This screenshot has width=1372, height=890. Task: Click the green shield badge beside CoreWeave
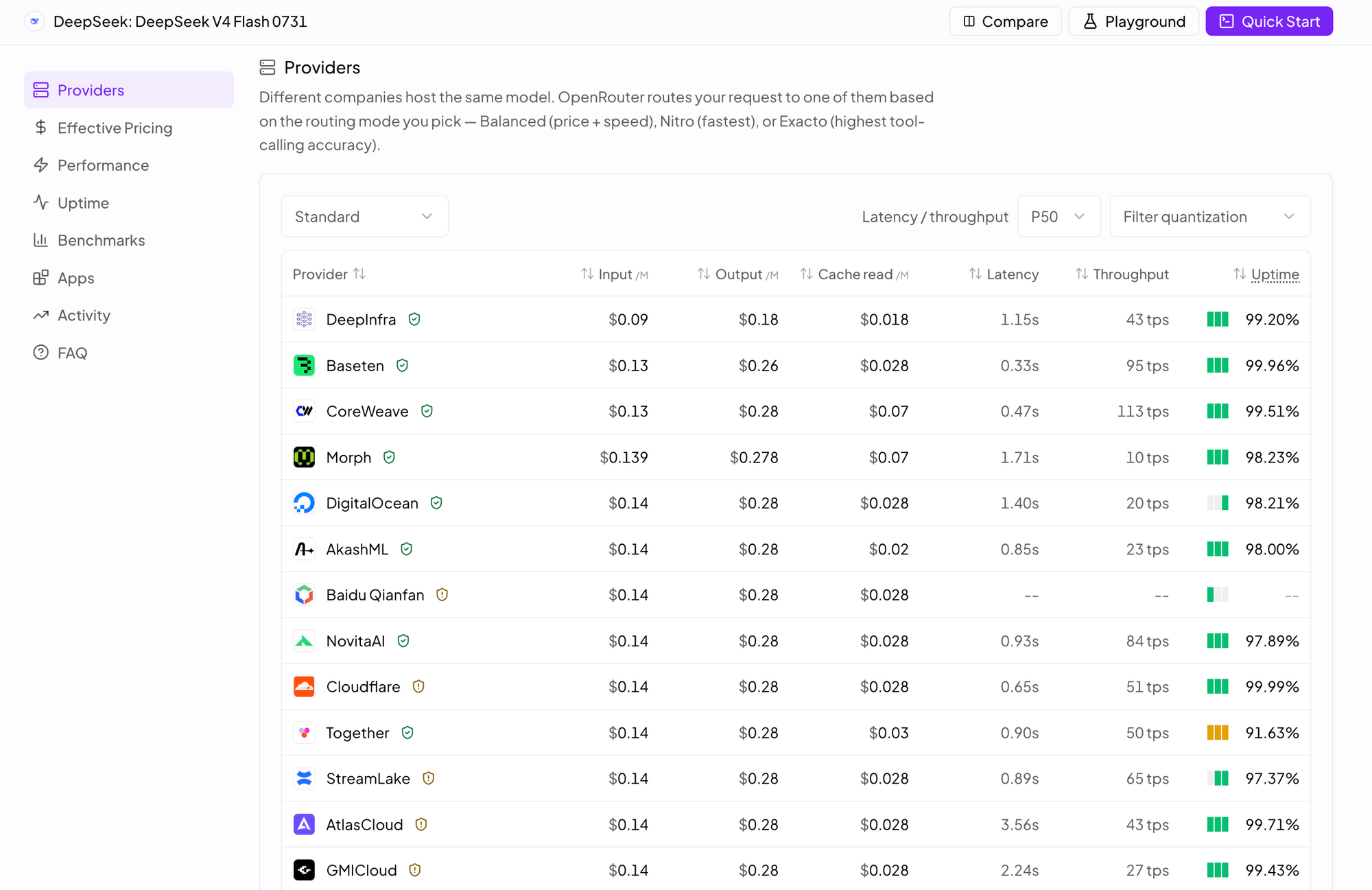point(427,411)
